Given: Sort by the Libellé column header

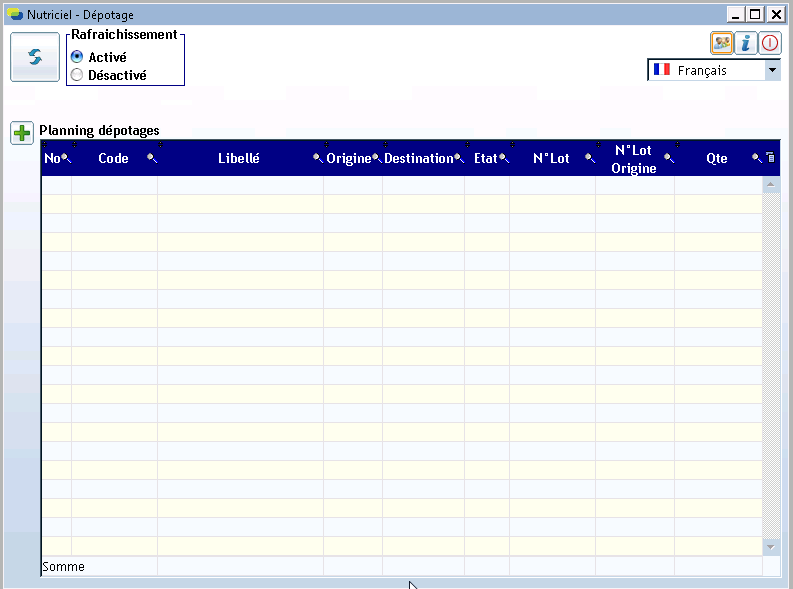Looking at the screenshot, I should pos(239,159).
